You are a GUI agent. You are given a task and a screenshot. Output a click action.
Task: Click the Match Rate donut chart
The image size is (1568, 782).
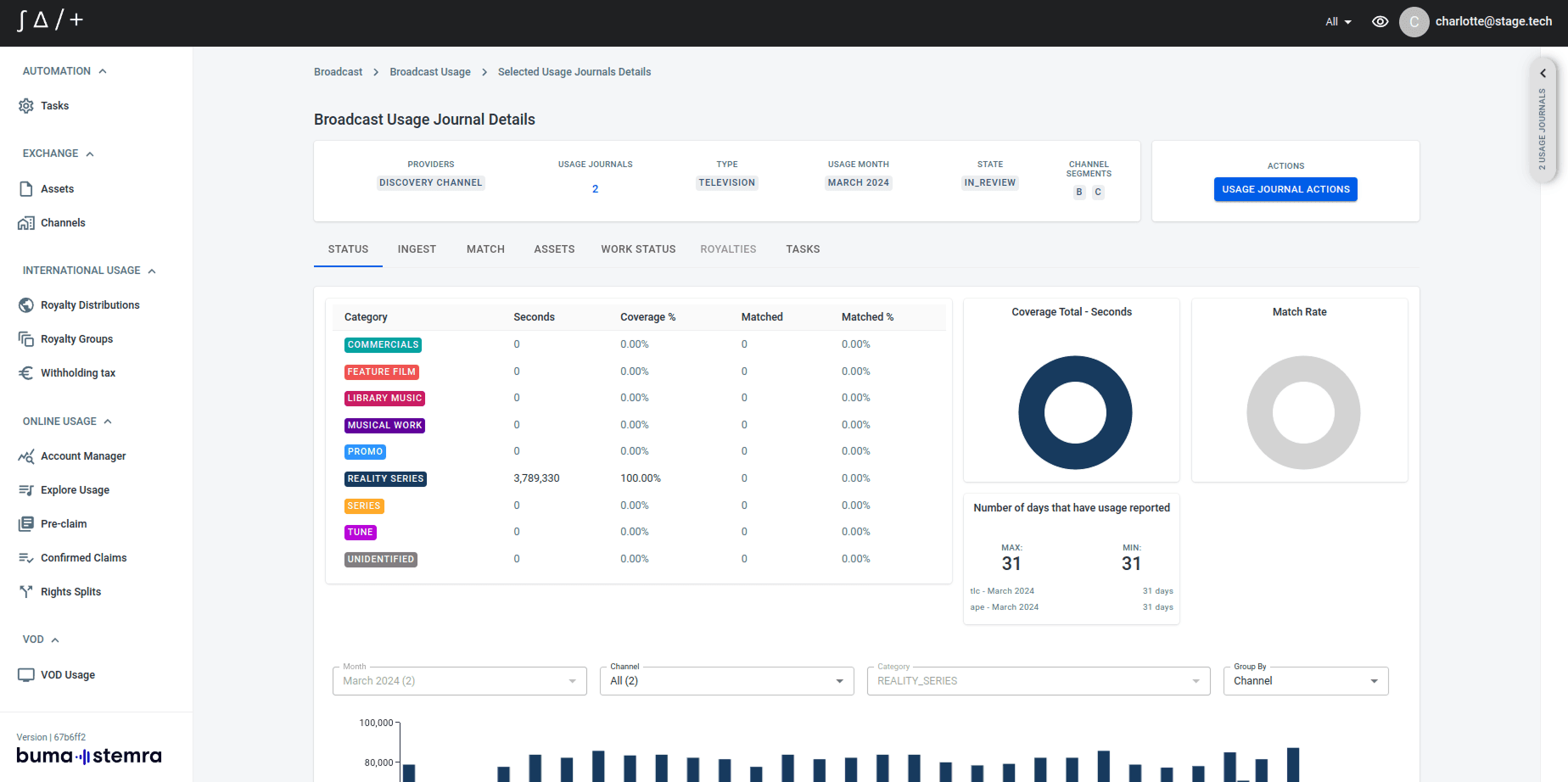(1303, 412)
